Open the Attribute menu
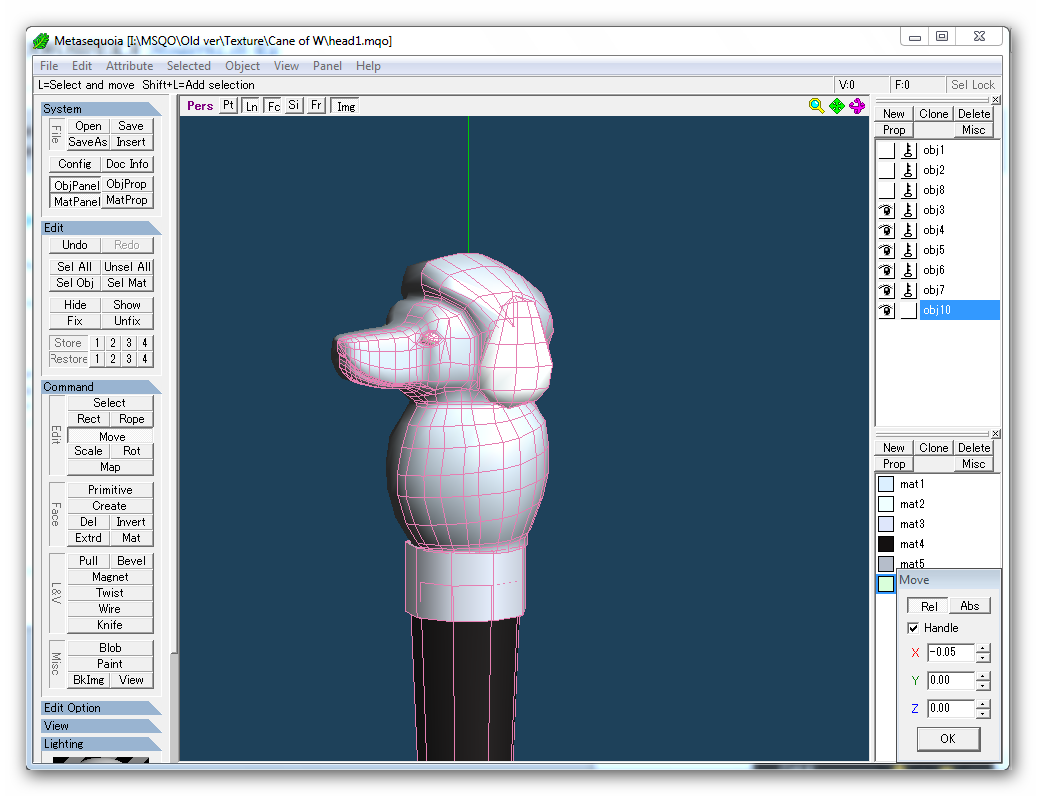The height and width of the screenshot is (796, 1038). tap(129, 66)
